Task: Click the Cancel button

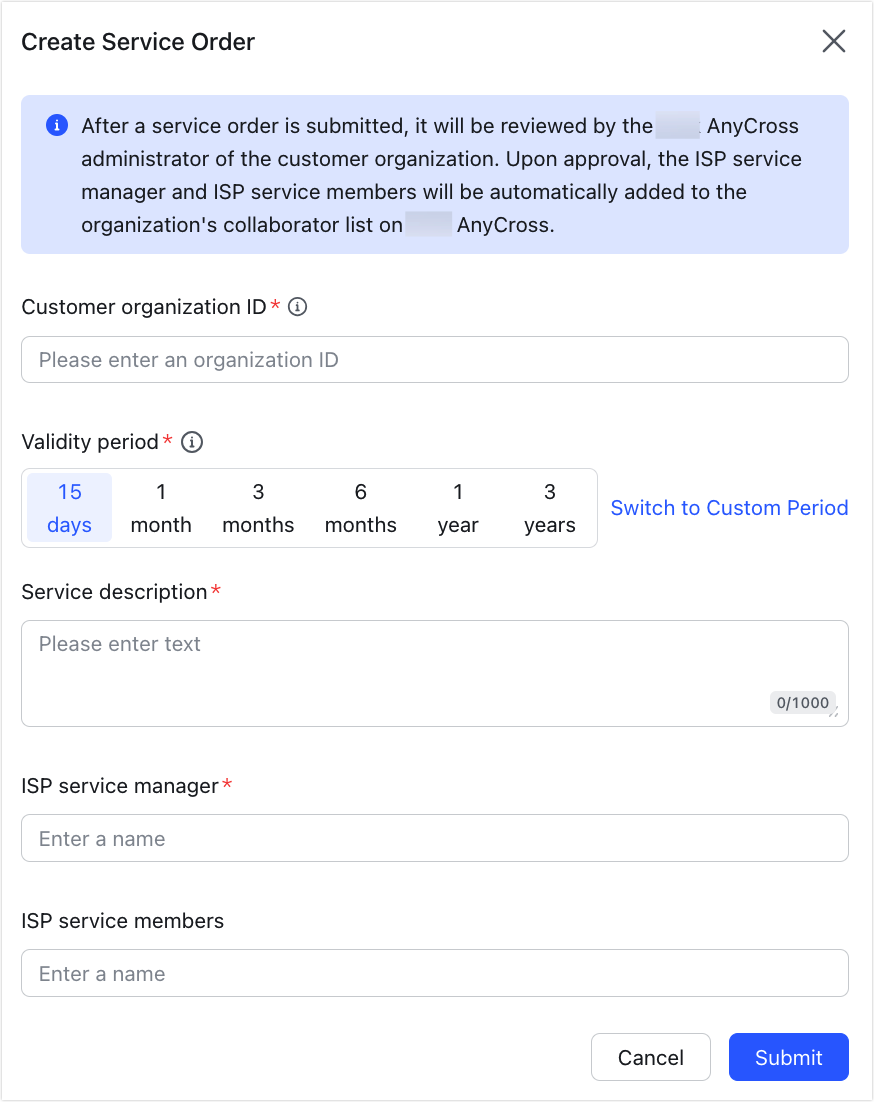Action: (650, 1057)
